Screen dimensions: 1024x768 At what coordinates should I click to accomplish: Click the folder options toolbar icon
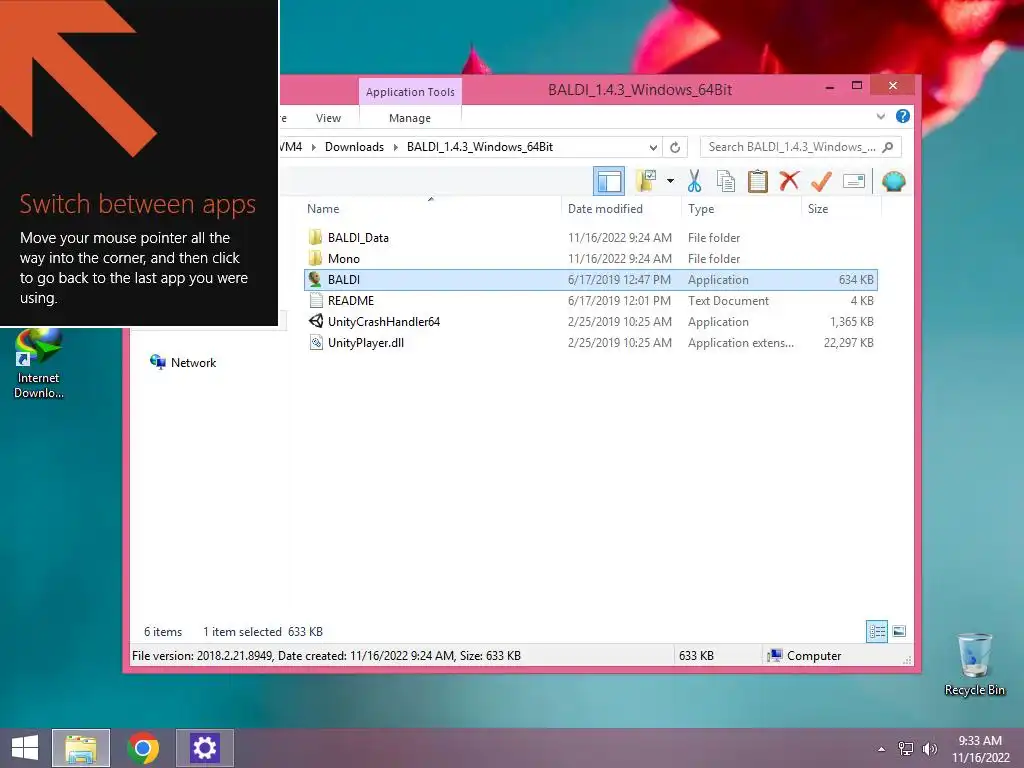(x=647, y=181)
